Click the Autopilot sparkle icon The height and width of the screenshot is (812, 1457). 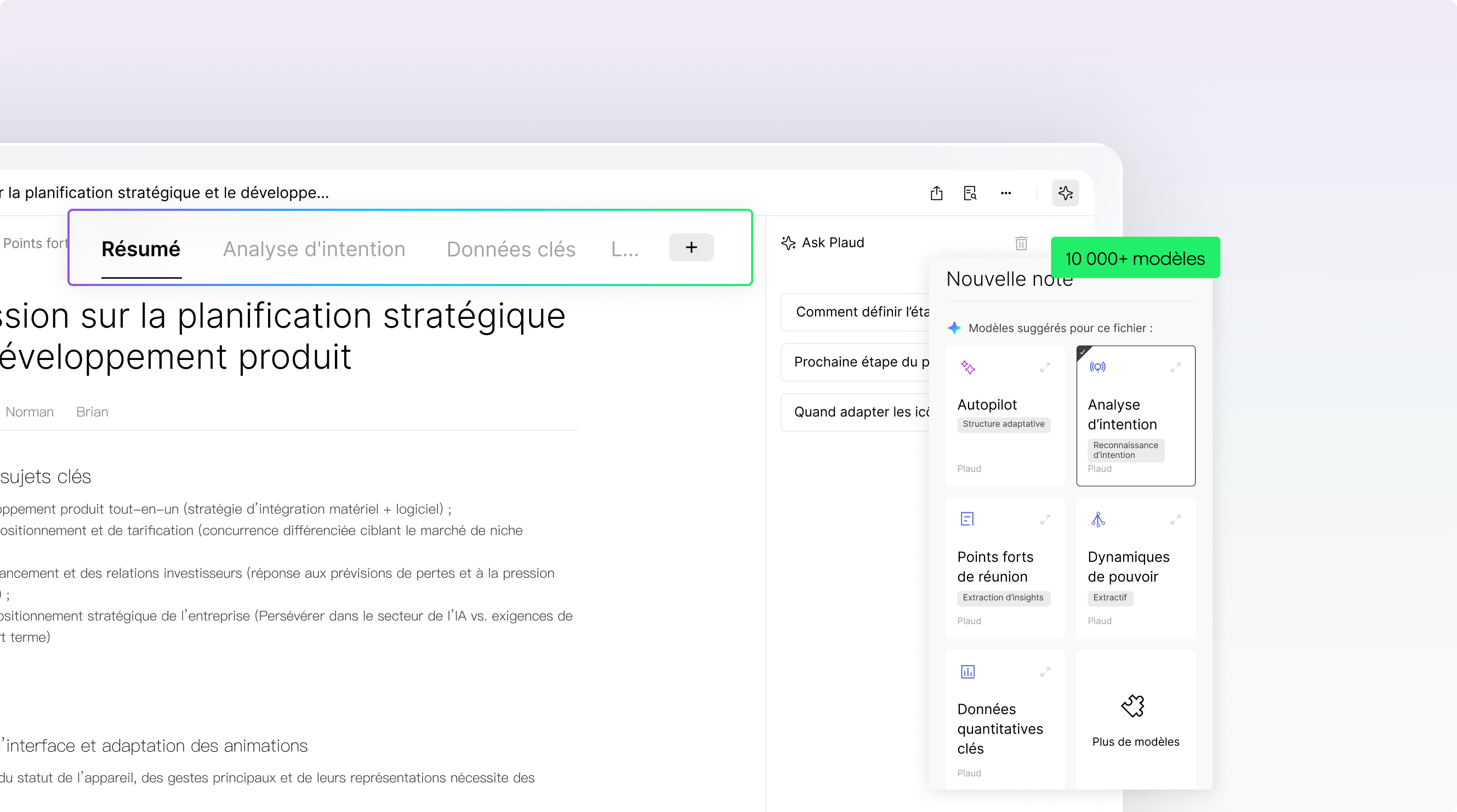coord(967,368)
